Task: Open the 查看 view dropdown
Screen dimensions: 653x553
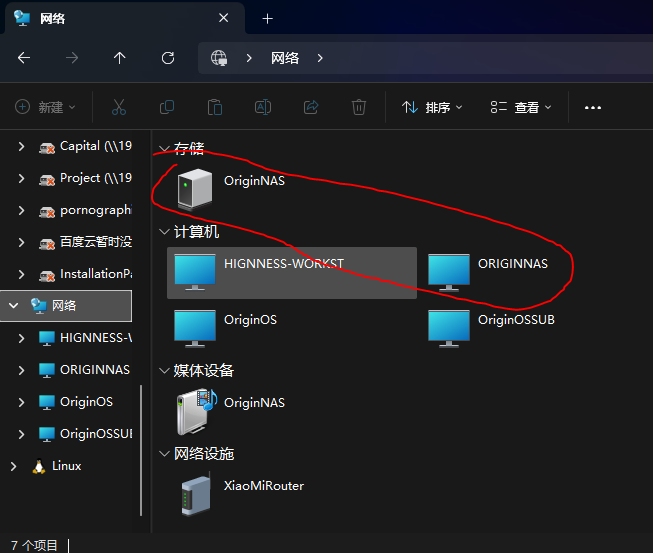Action: click(521, 107)
